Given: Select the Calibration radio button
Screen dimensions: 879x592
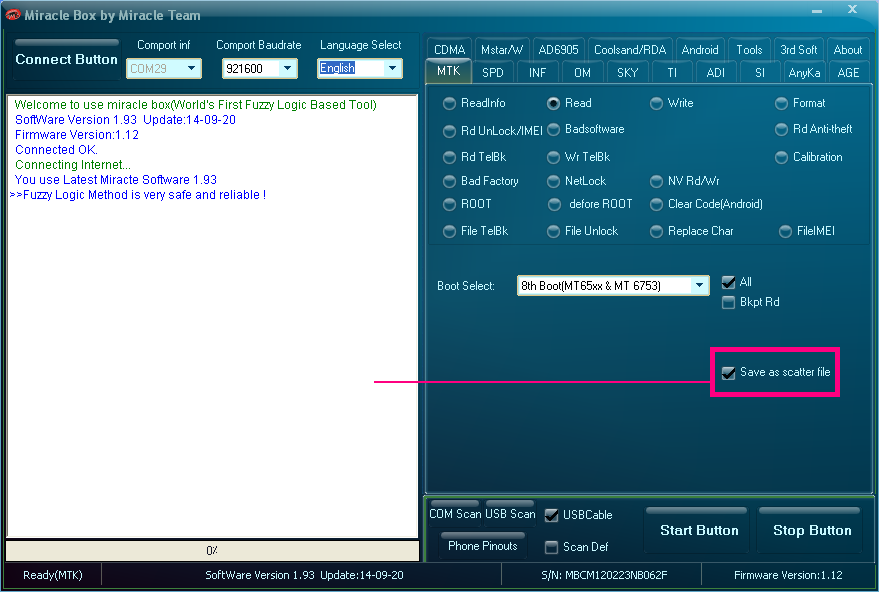Looking at the screenshot, I should click(781, 158).
